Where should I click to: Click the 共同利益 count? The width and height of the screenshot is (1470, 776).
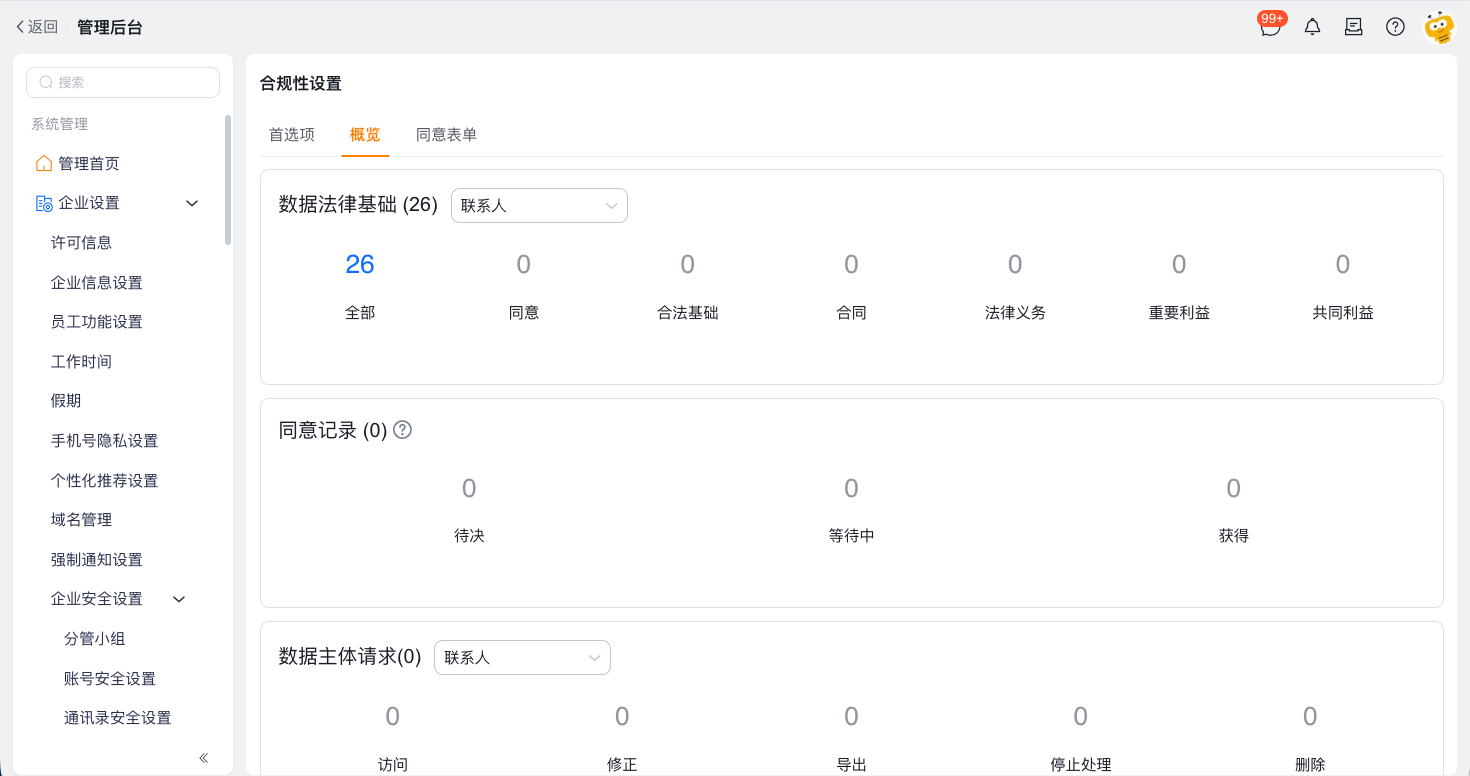click(1343, 264)
